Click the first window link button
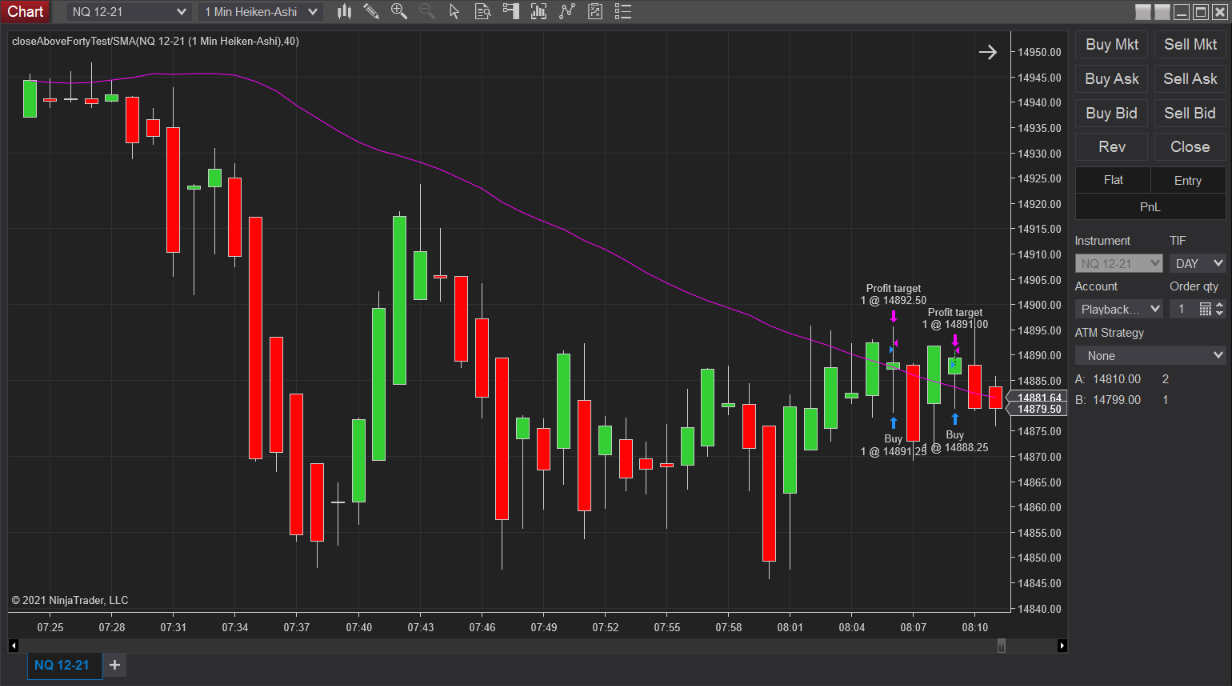Image resolution: width=1232 pixels, height=686 pixels. [1143, 12]
